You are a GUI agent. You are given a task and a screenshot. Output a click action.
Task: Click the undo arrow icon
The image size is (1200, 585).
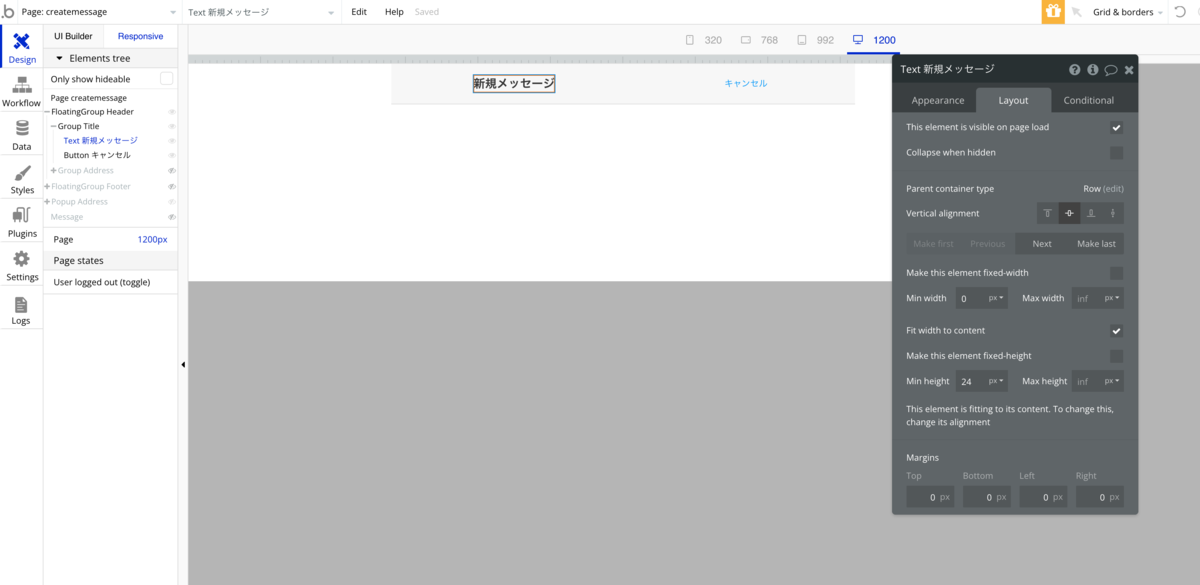[1180, 12]
